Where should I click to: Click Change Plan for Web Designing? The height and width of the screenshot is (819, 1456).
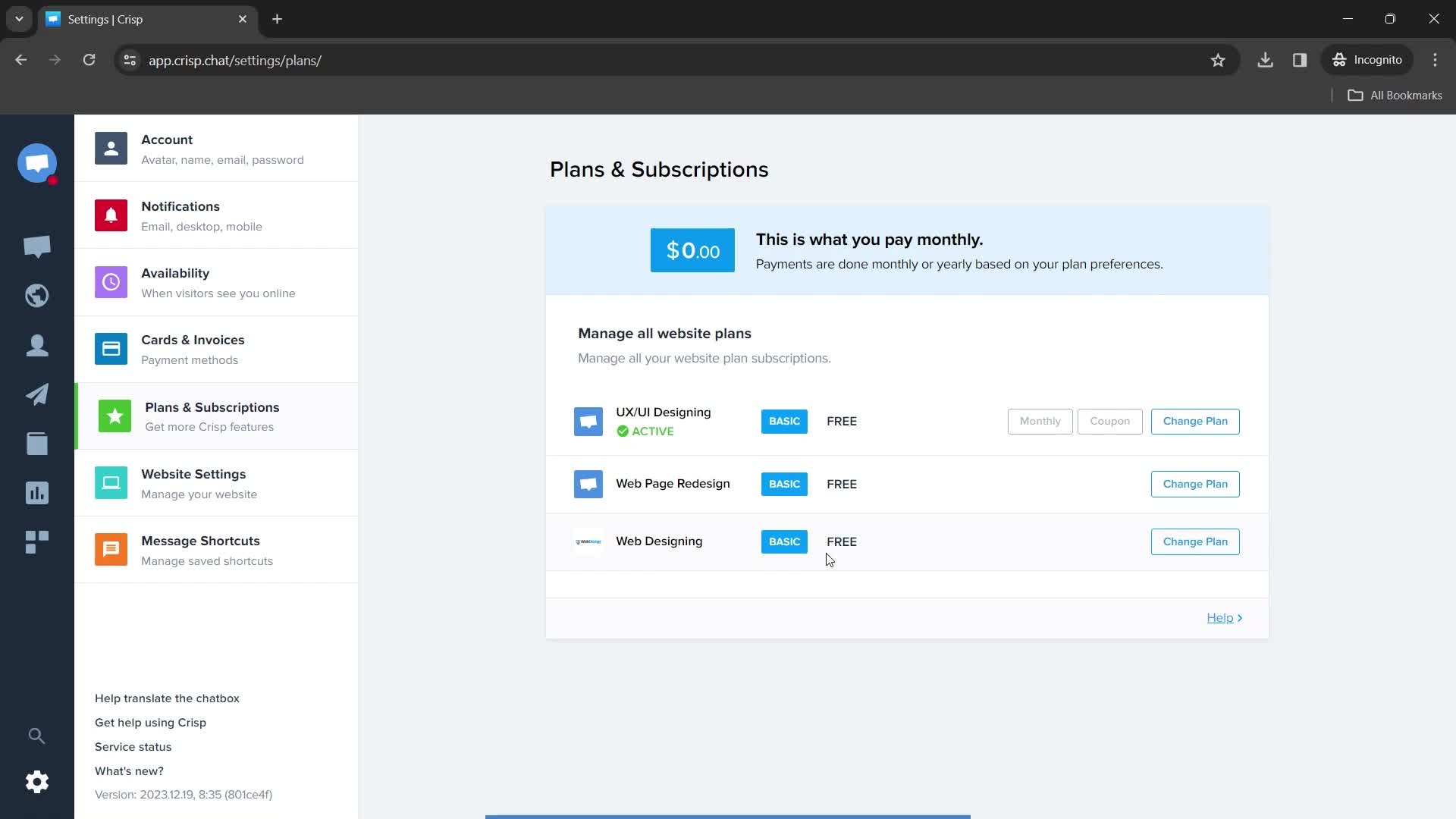[1196, 541]
